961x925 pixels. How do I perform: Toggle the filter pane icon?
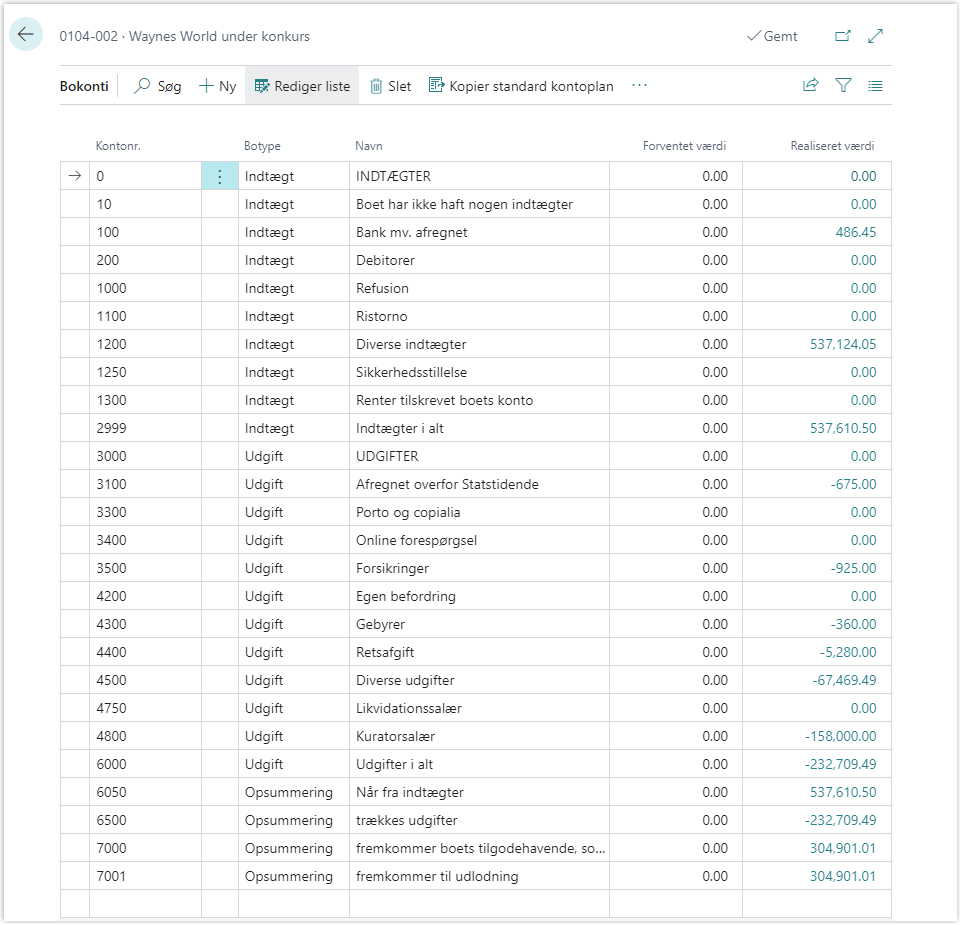pyautogui.click(x=843, y=86)
